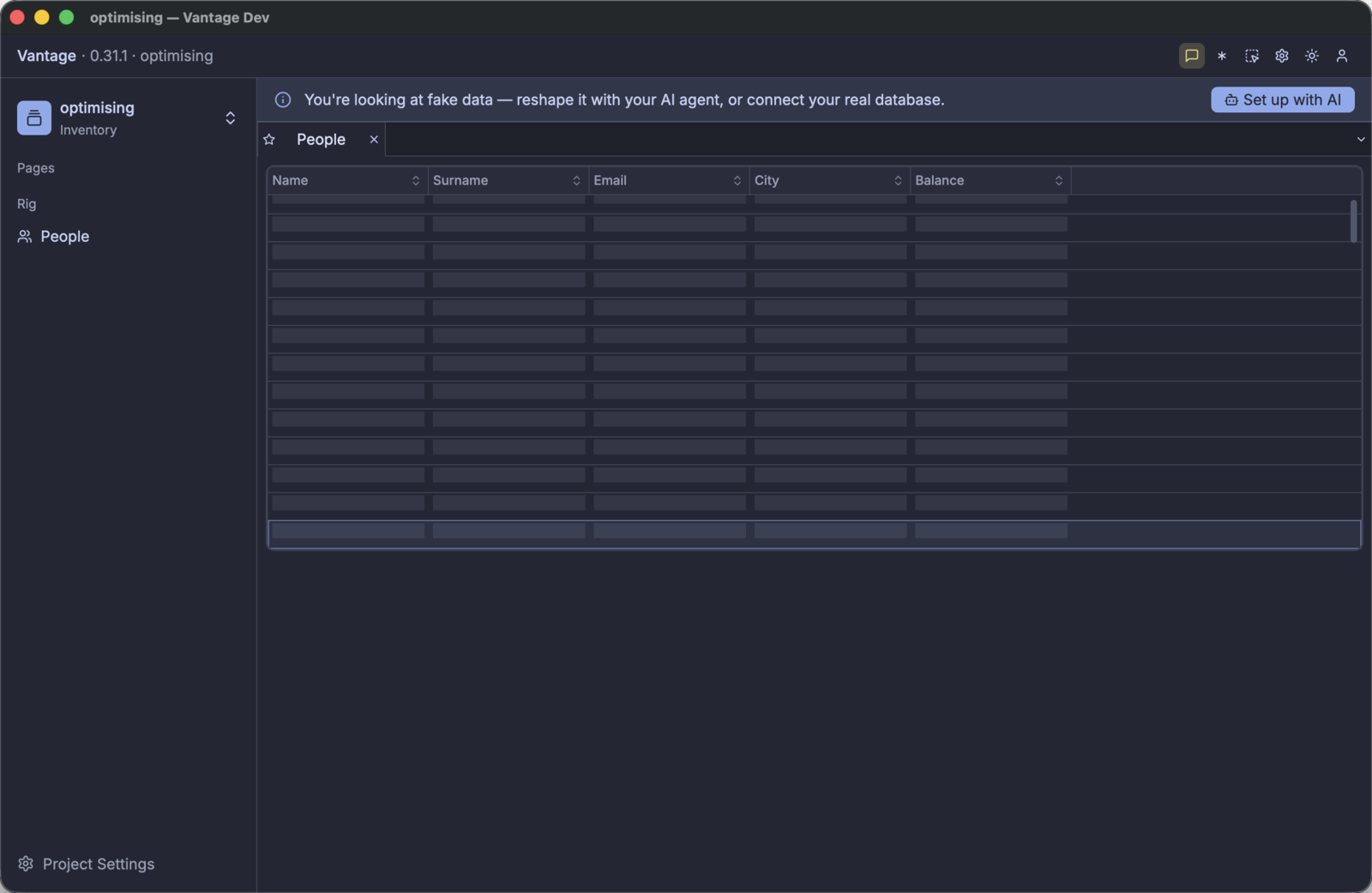This screenshot has height=893, width=1372.
Task: Open Project Settings
Action: point(86,864)
